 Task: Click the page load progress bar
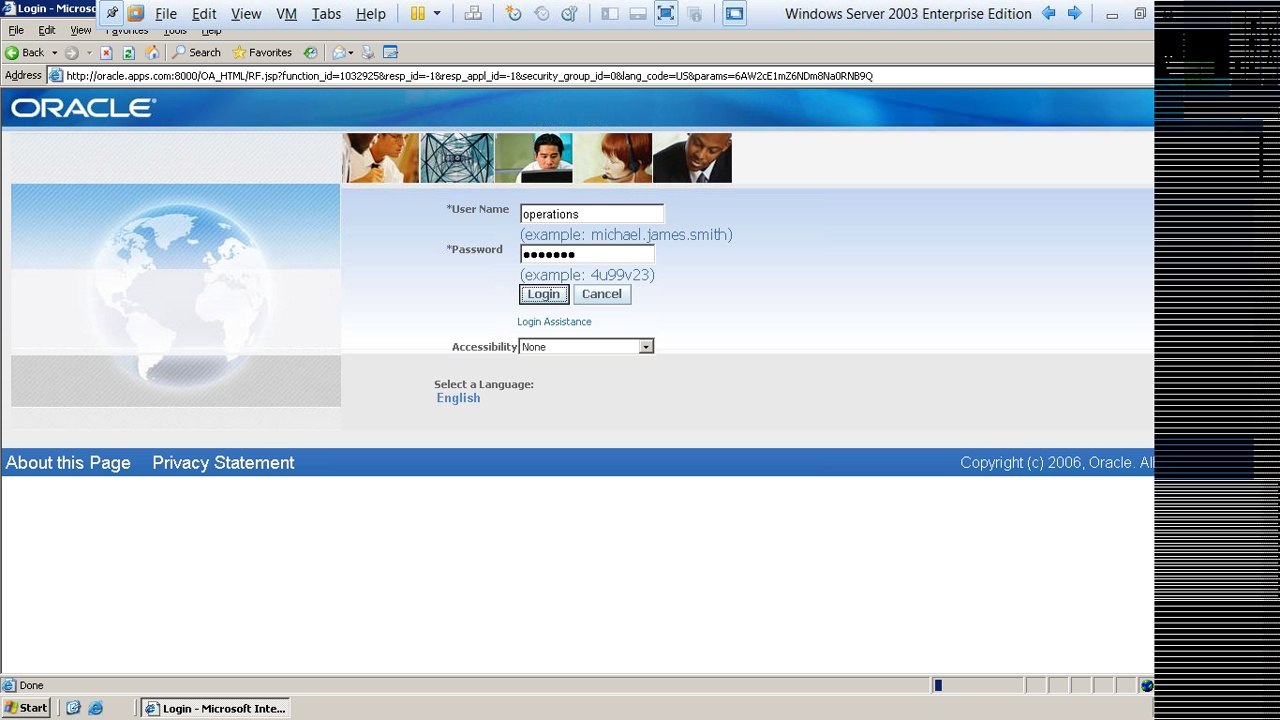976,686
